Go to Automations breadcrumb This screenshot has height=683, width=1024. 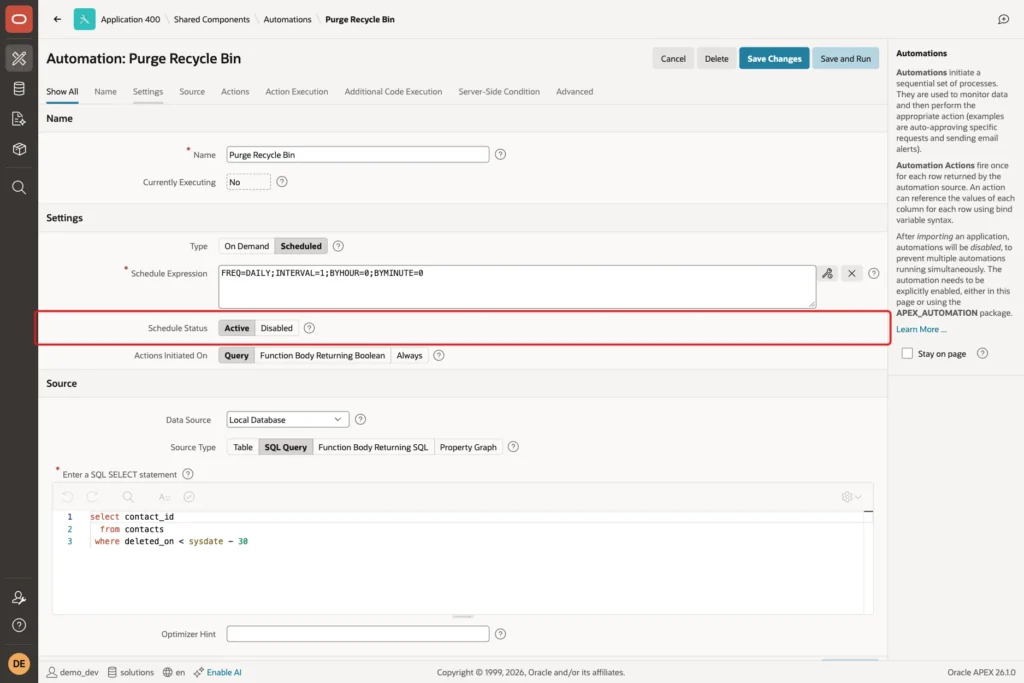287,19
